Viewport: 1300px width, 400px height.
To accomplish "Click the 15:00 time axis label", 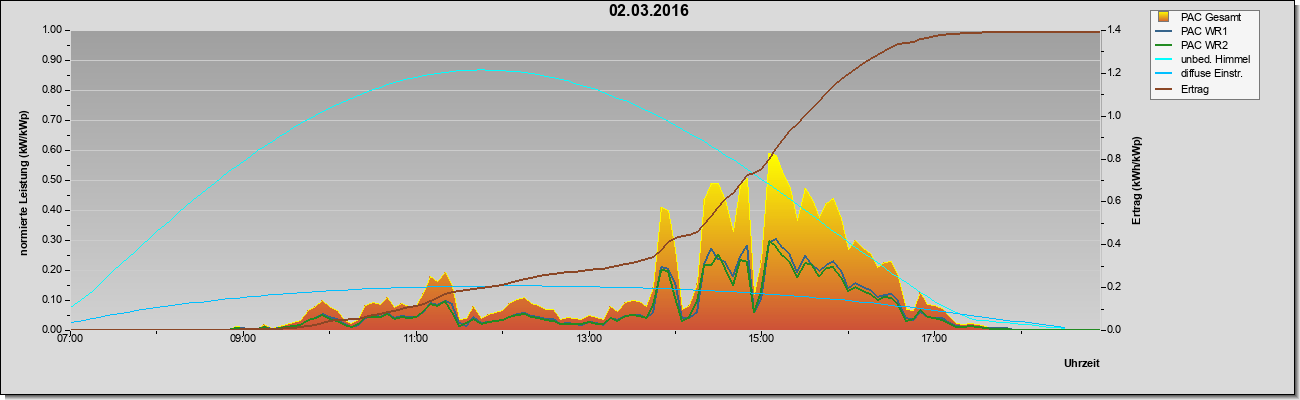I will click(761, 340).
